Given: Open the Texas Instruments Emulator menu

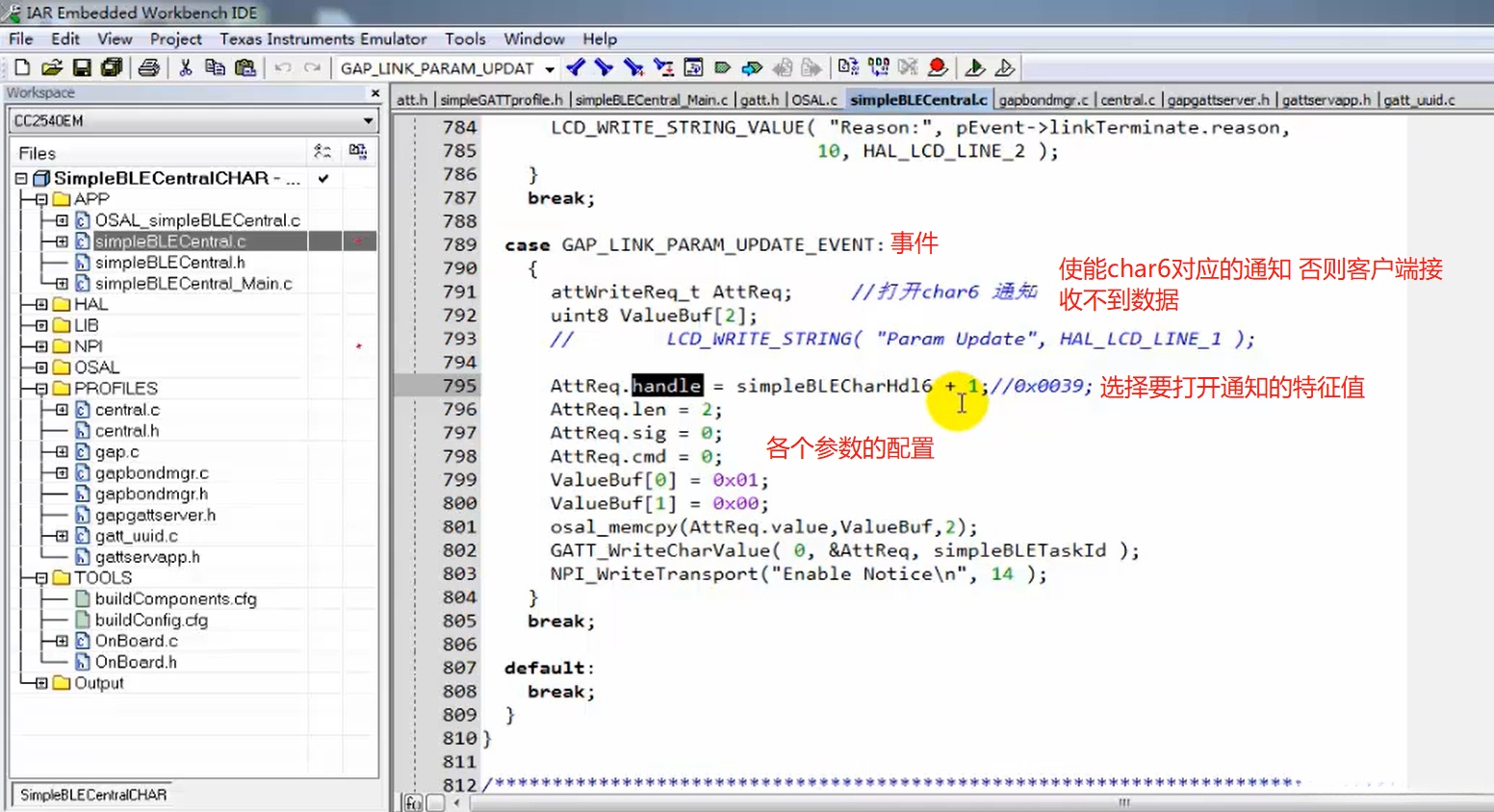Looking at the screenshot, I should pyautogui.click(x=322, y=39).
